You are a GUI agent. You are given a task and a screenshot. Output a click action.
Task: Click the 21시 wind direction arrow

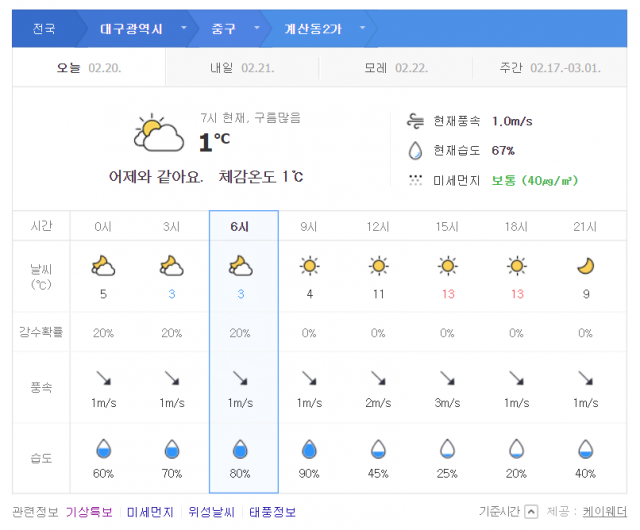[586, 378]
